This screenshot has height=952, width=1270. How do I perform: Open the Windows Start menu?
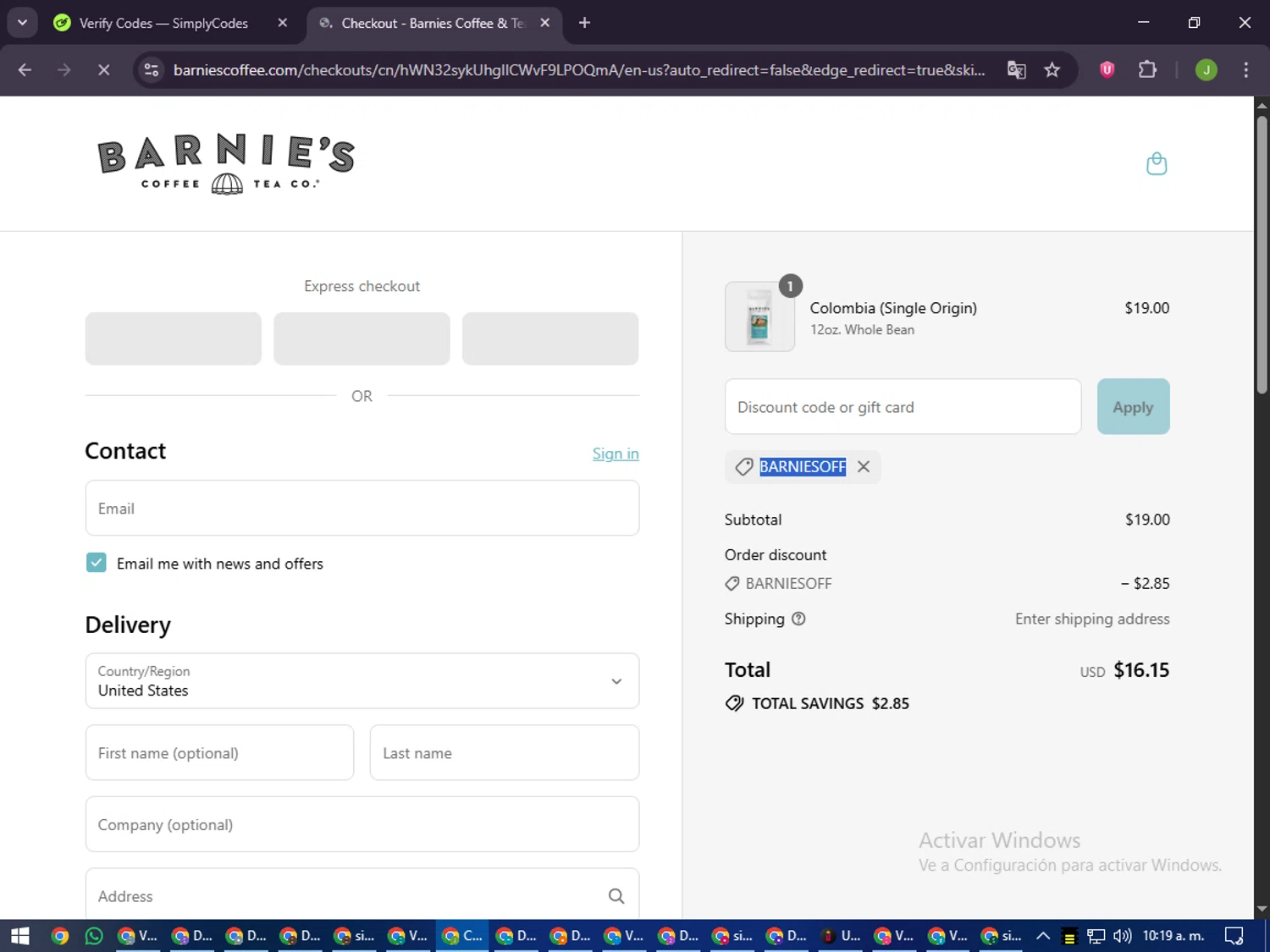(x=19, y=936)
